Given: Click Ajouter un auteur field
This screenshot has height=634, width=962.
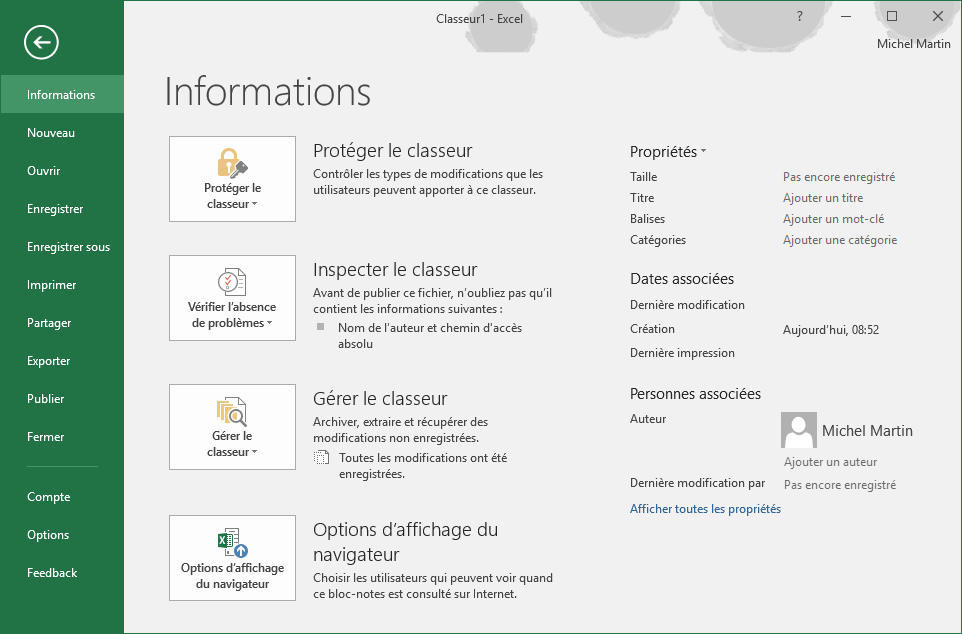Looking at the screenshot, I should (830, 462).
